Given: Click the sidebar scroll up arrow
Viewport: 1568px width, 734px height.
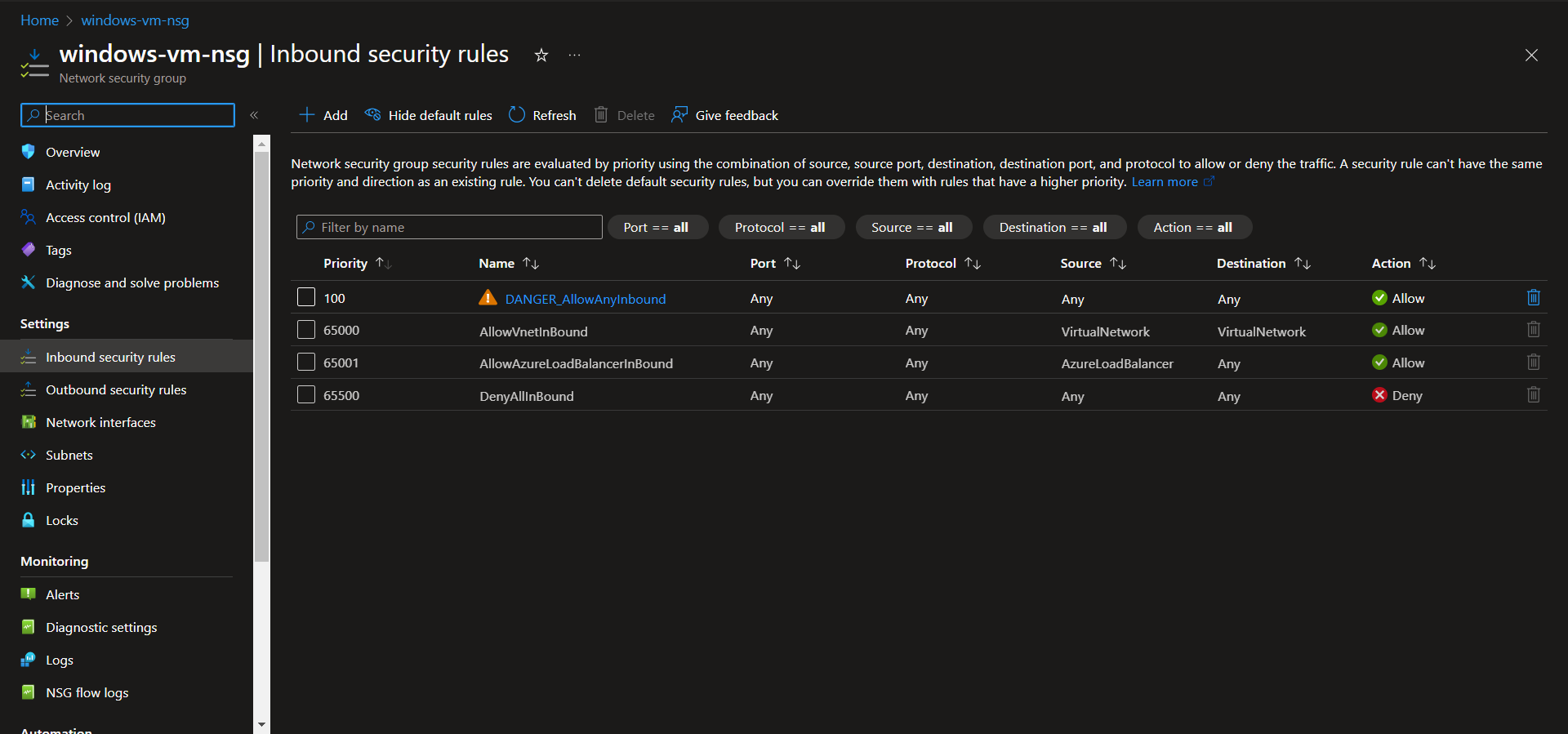Looking at the screenshot, I should (x=261, y=145).
